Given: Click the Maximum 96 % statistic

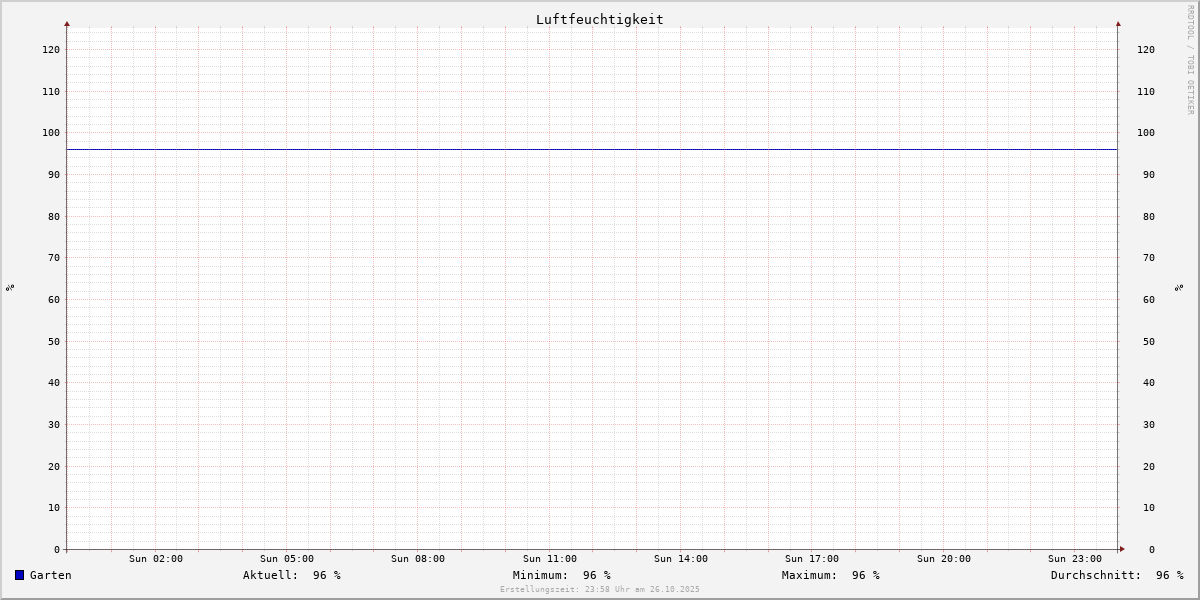Looking at the screenshot, I should (x=831, y=575).
